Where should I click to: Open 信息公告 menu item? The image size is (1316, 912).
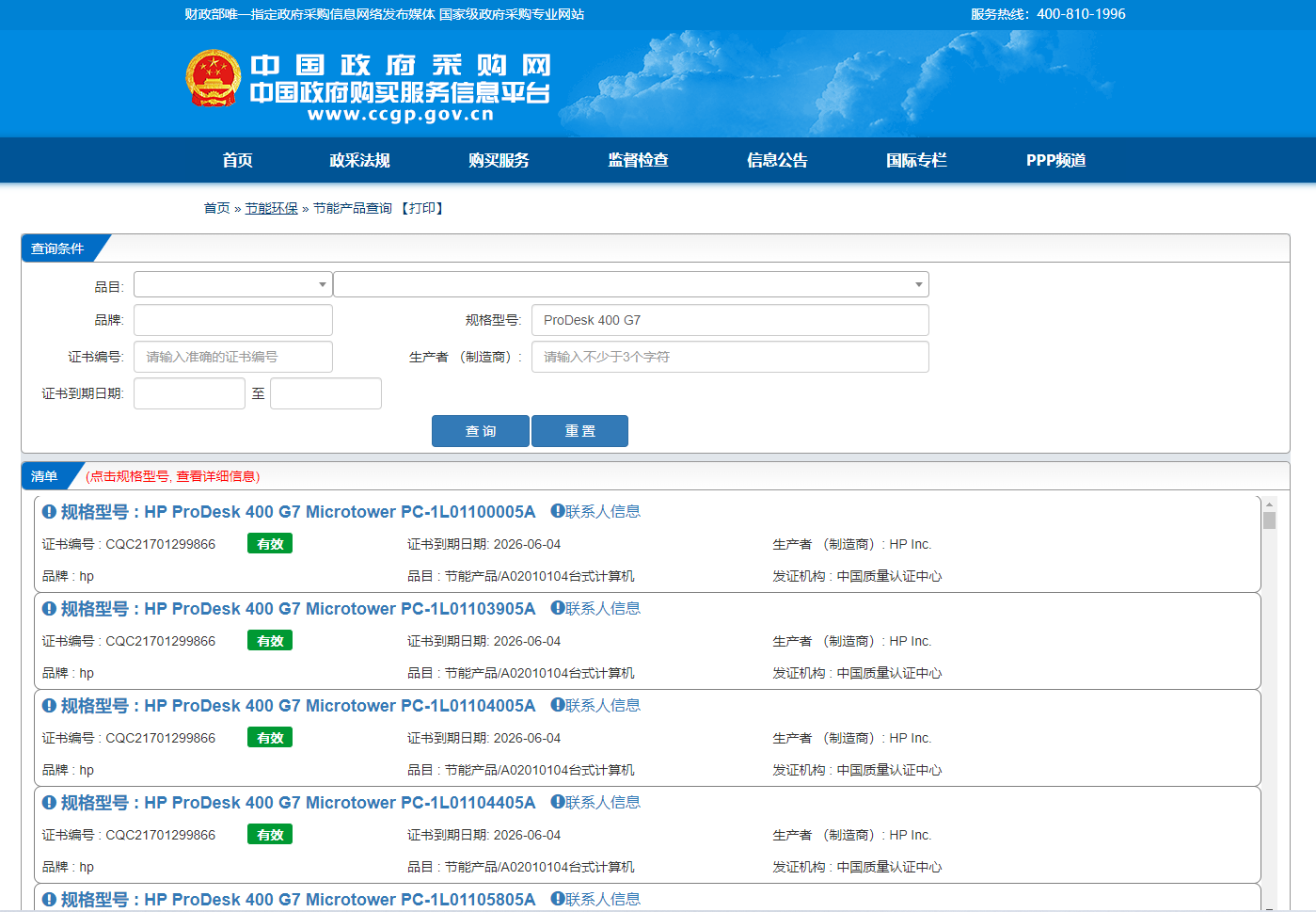(x=777, y=160)
